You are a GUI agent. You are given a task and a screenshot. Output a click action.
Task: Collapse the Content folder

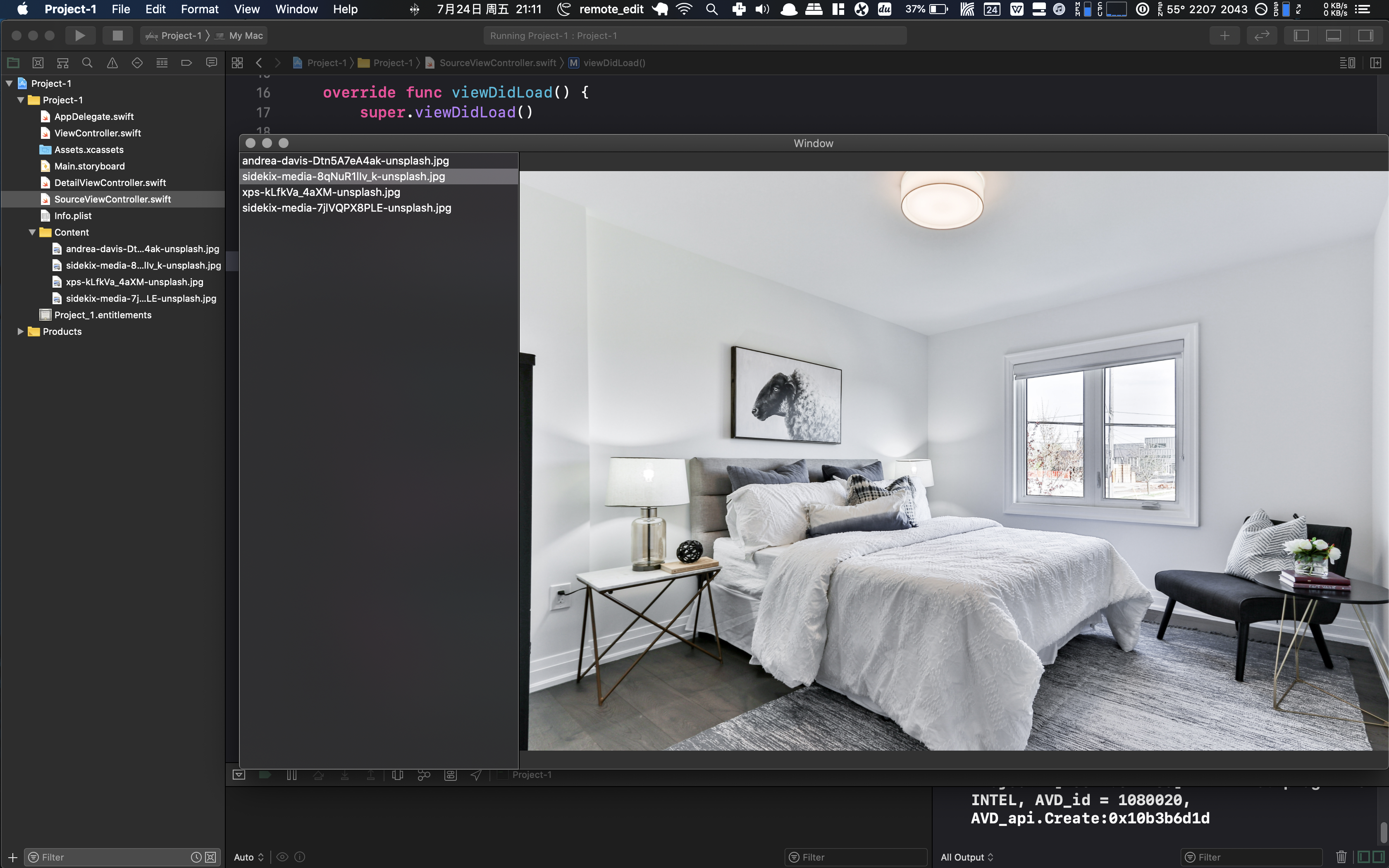32,232
